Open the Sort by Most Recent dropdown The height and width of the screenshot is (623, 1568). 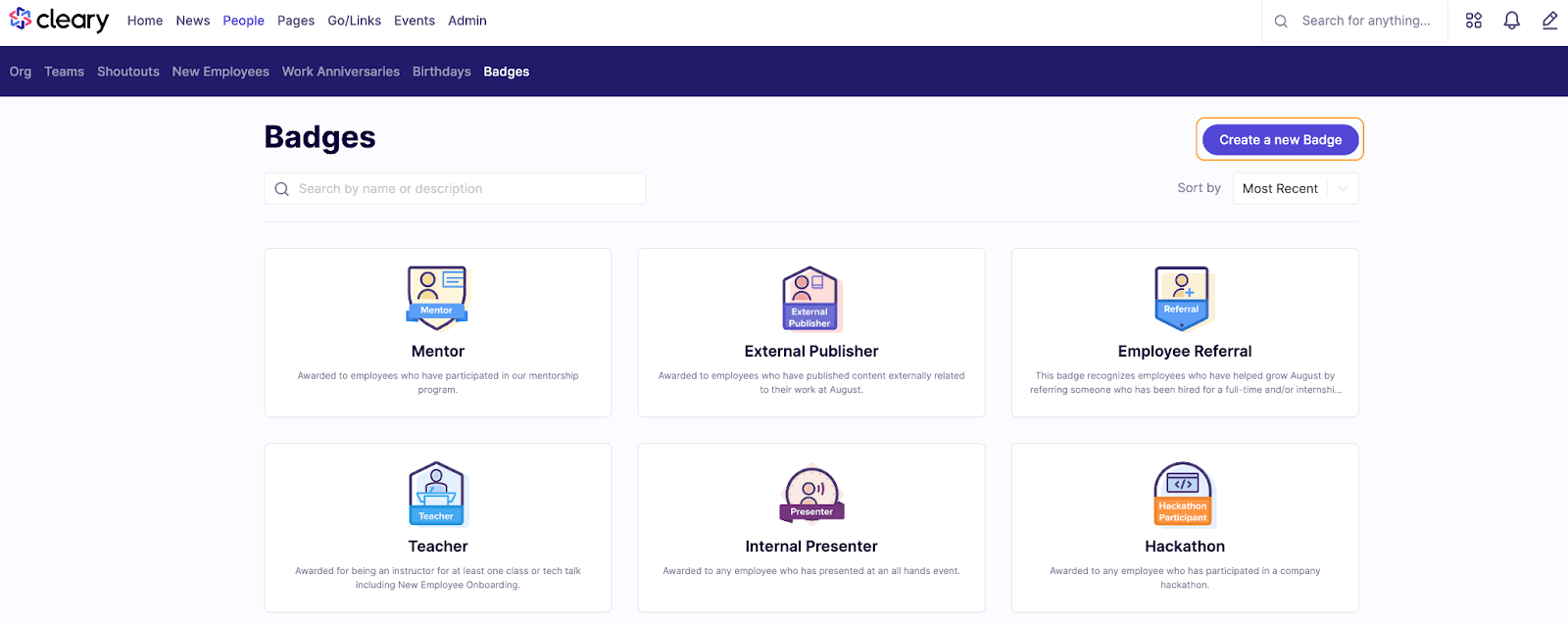[x=1296, y=189]
